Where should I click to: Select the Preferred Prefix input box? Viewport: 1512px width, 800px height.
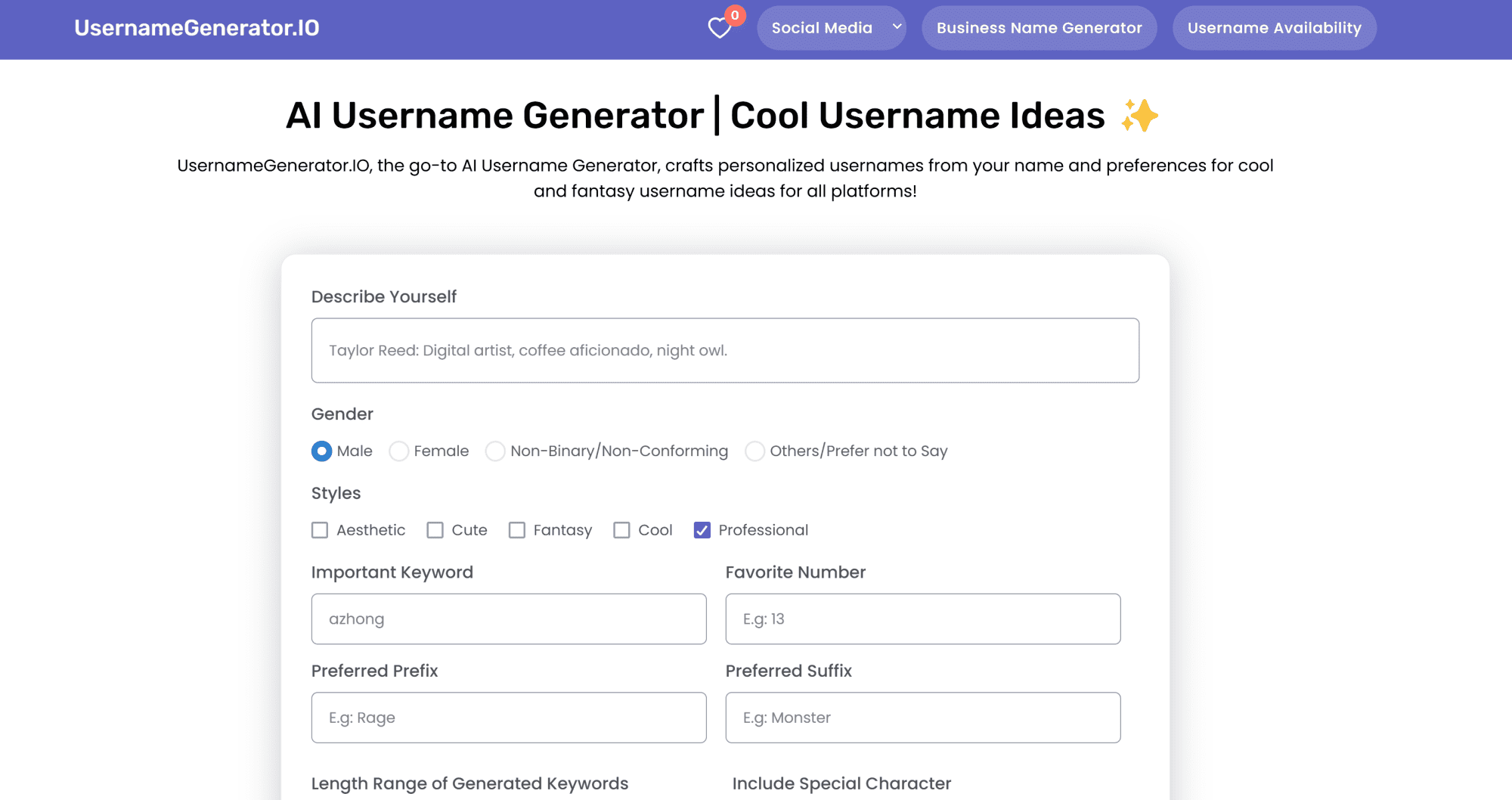(x=508, y=718)
